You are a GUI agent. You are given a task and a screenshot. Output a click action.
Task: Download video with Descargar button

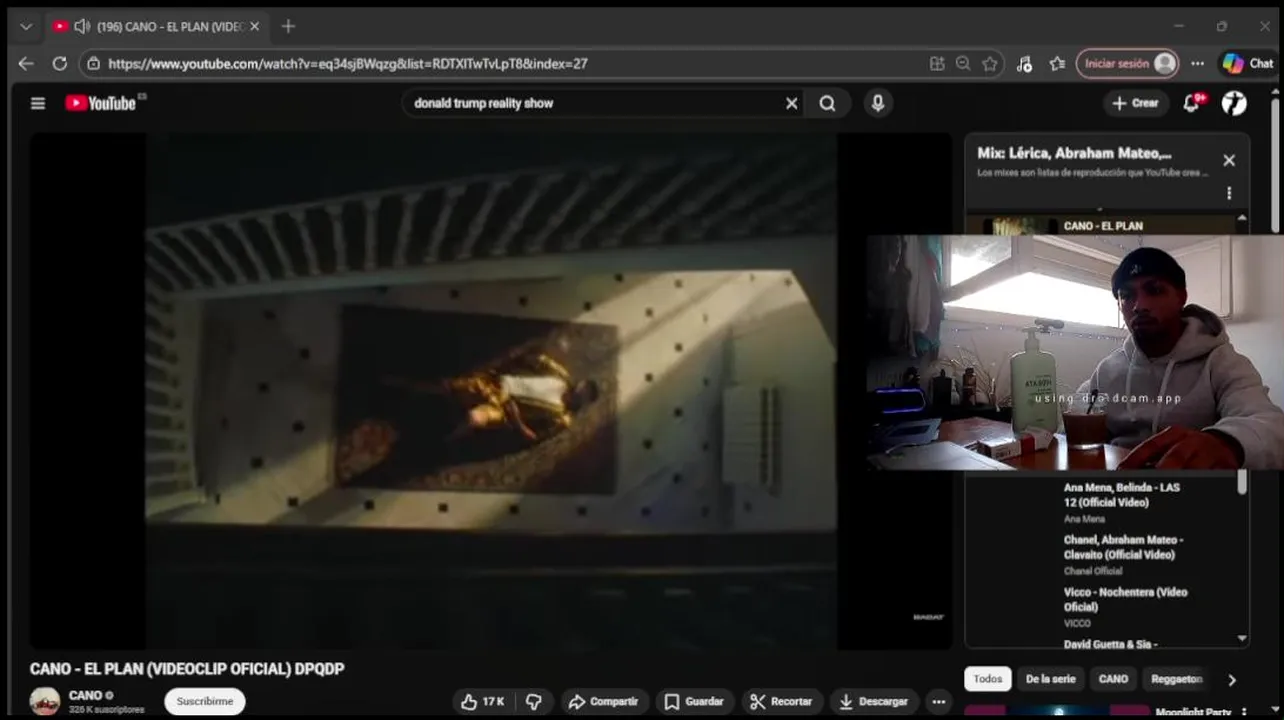(x=874, y=701)
